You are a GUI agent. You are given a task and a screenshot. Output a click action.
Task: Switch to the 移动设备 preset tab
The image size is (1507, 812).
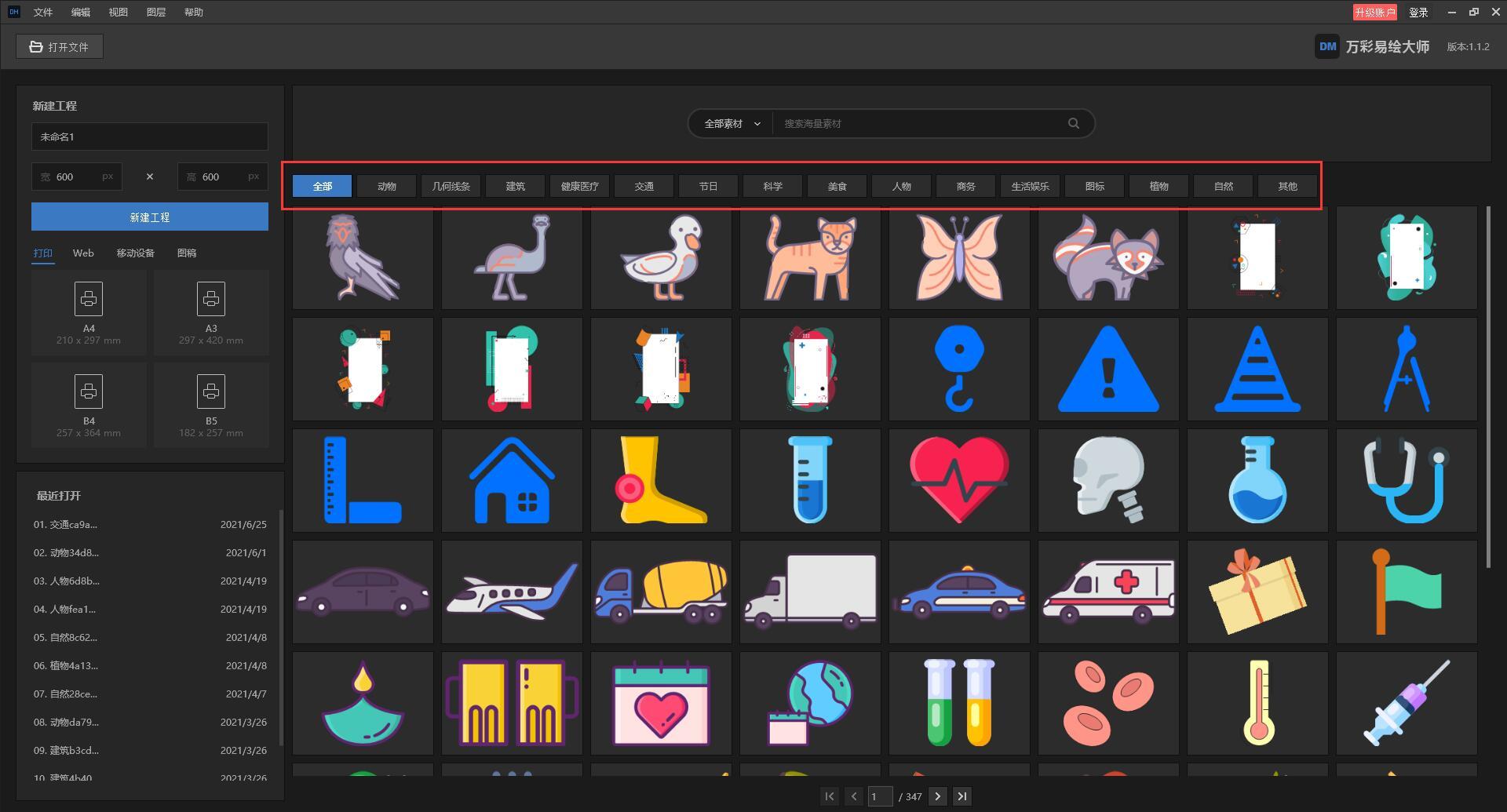pyautogui.click(x=135, y=253)
